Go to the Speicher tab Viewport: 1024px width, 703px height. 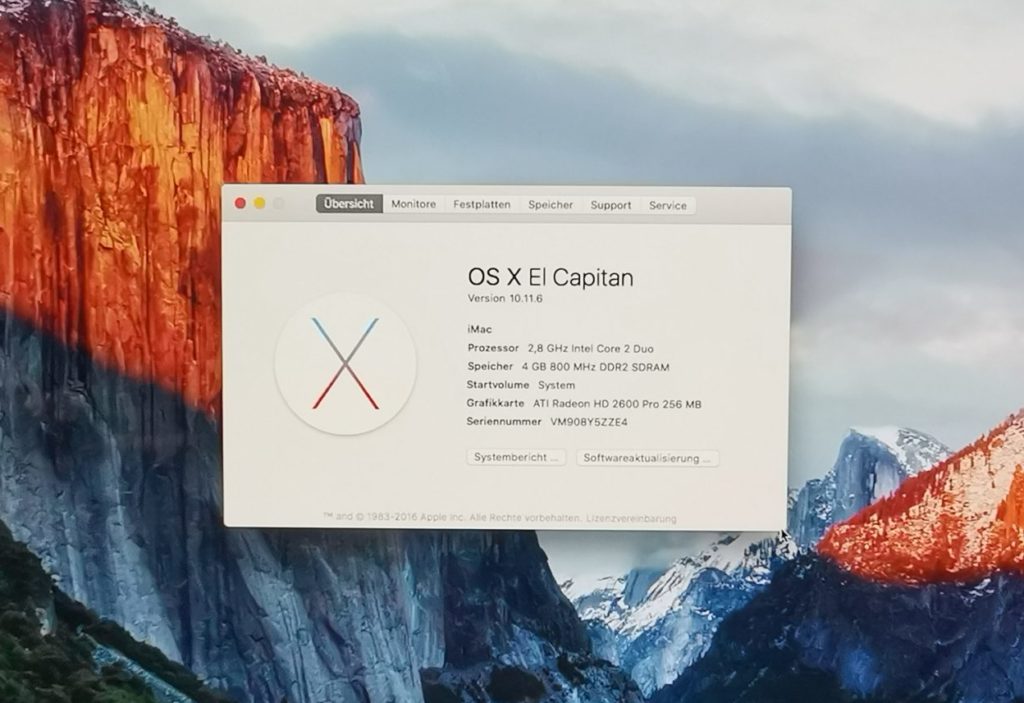551,205
